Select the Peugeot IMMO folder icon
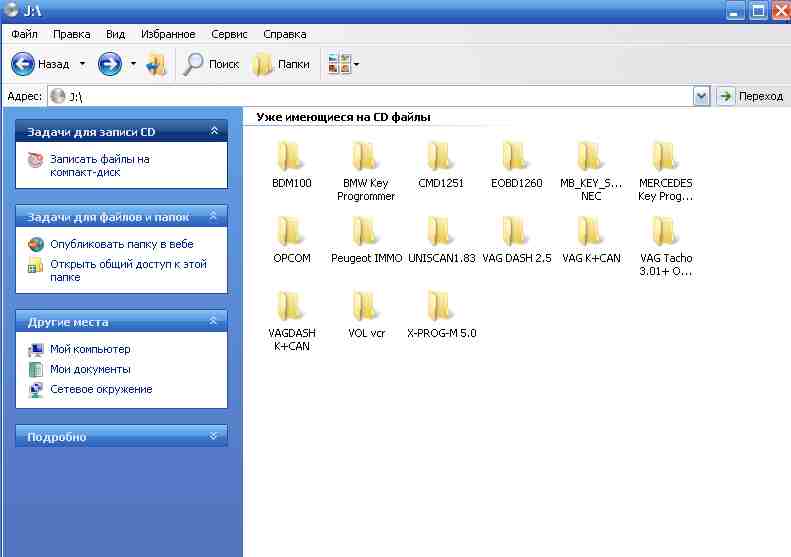This screenshot has height=557, width=791. click(x=366, y=231)
